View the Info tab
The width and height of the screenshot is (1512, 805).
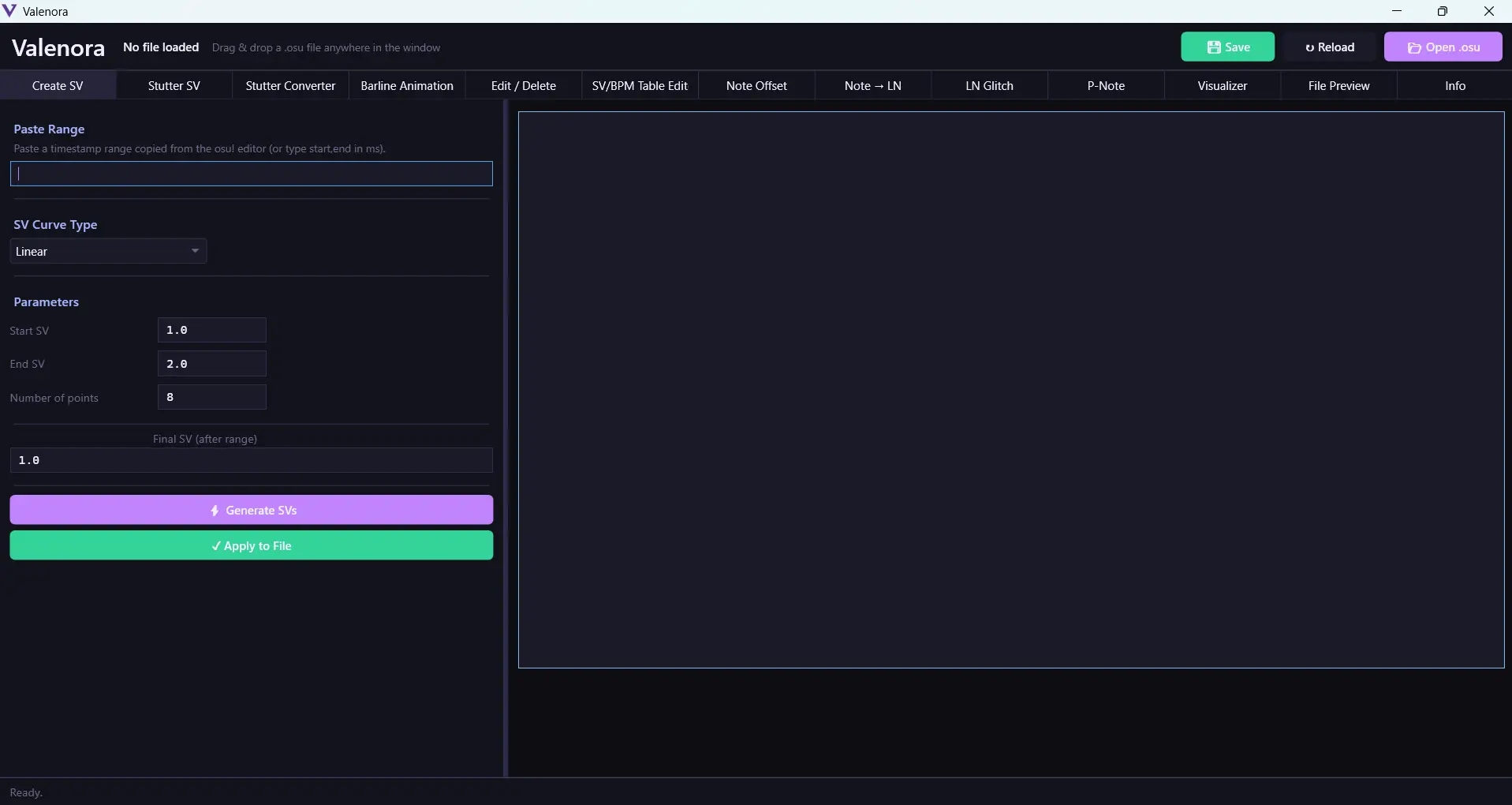pyautogui.click(x=1455, y=85)
